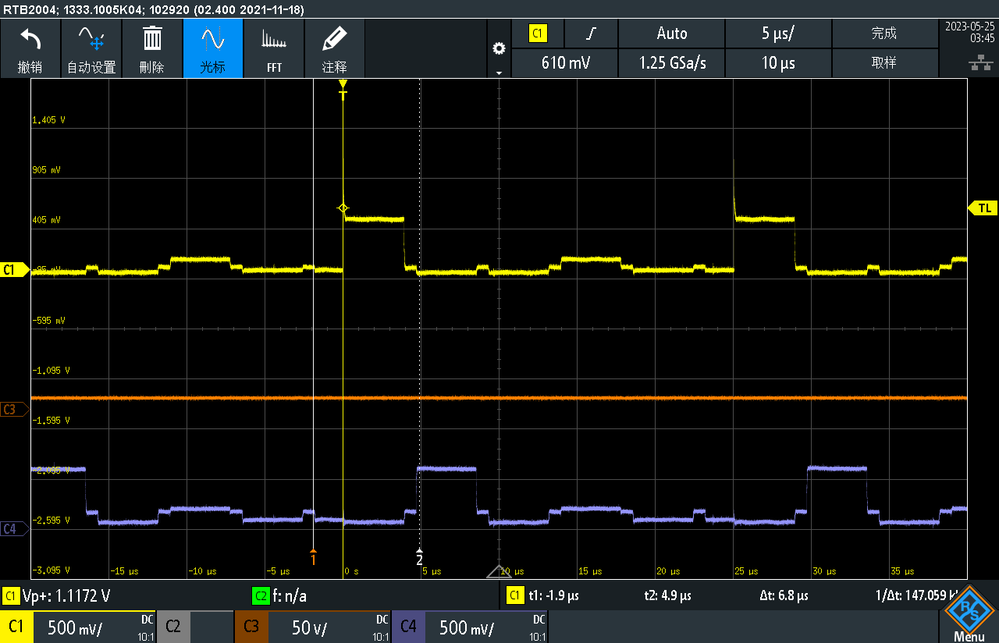
Task: Click the network status icon
Action: [981, 62]
